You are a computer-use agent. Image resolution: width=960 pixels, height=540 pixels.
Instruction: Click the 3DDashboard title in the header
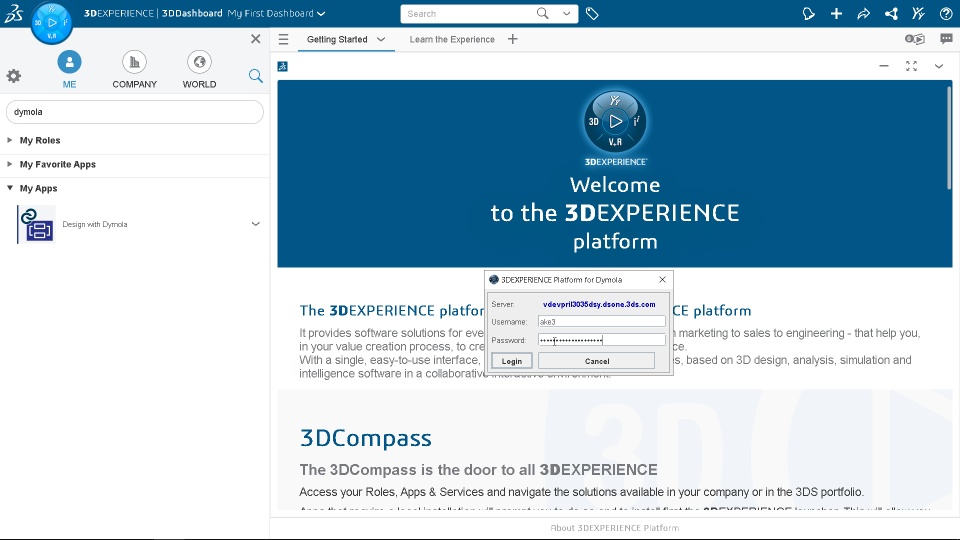tap(192, 13)
